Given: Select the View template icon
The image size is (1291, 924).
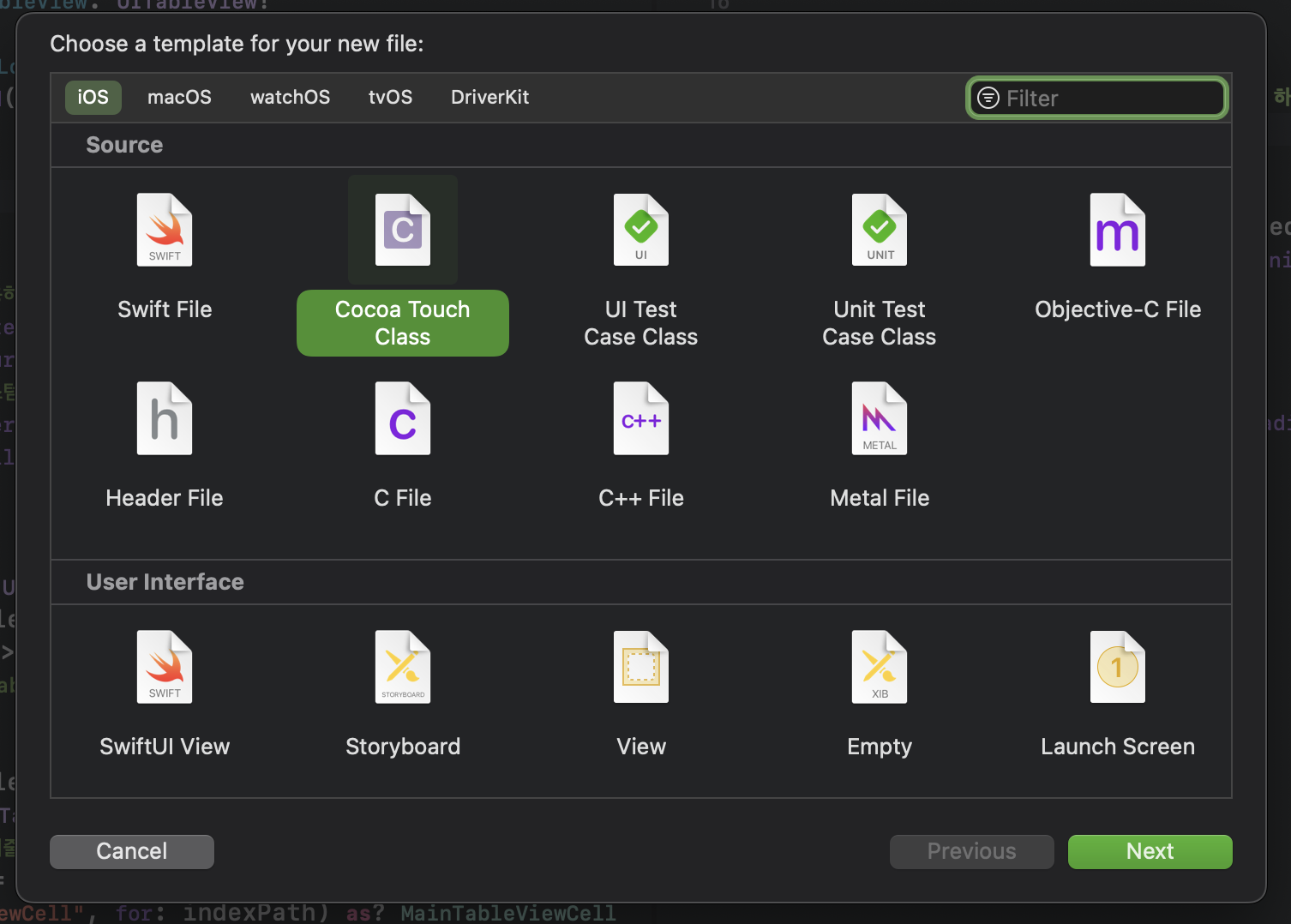Looking at the screenshot, I should click(x=641, y=667).
